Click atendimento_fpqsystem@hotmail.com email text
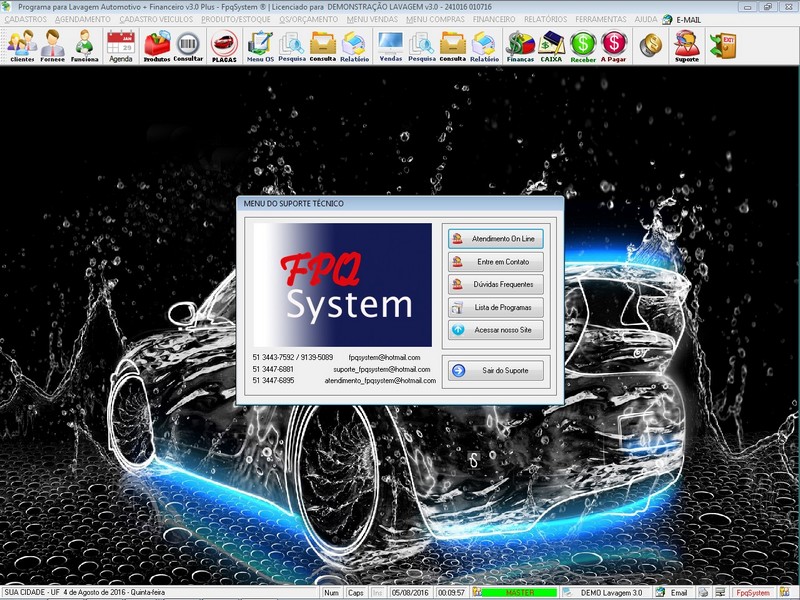Screen dimensions: 800x600 point(380,381)
